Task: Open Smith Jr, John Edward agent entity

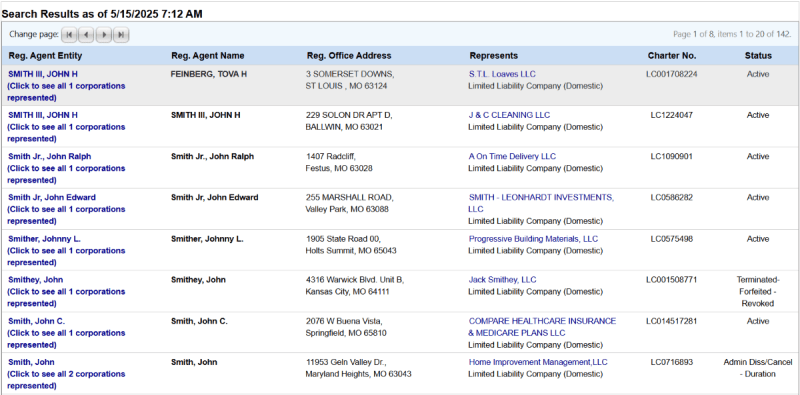Action: (52, 198)
